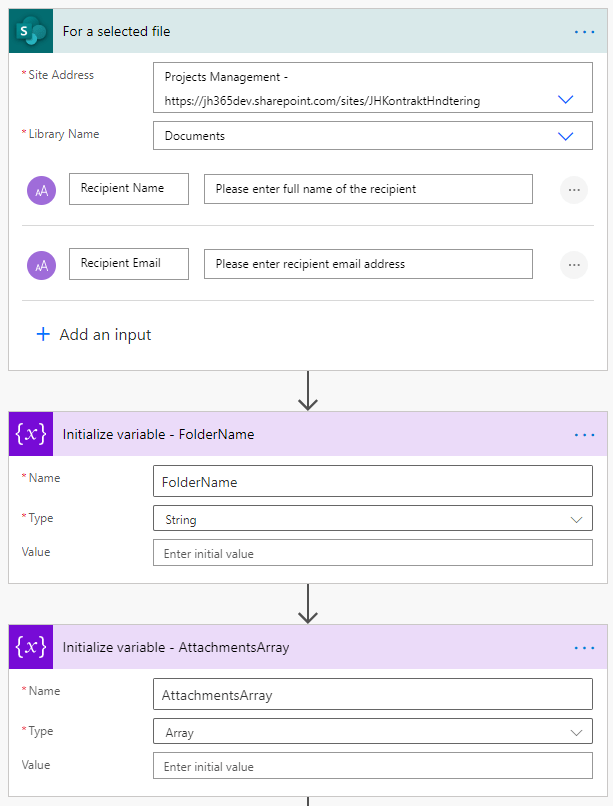
Task: Select the Aa input icon beside Recipient Email
Action: tap(41, 264)
